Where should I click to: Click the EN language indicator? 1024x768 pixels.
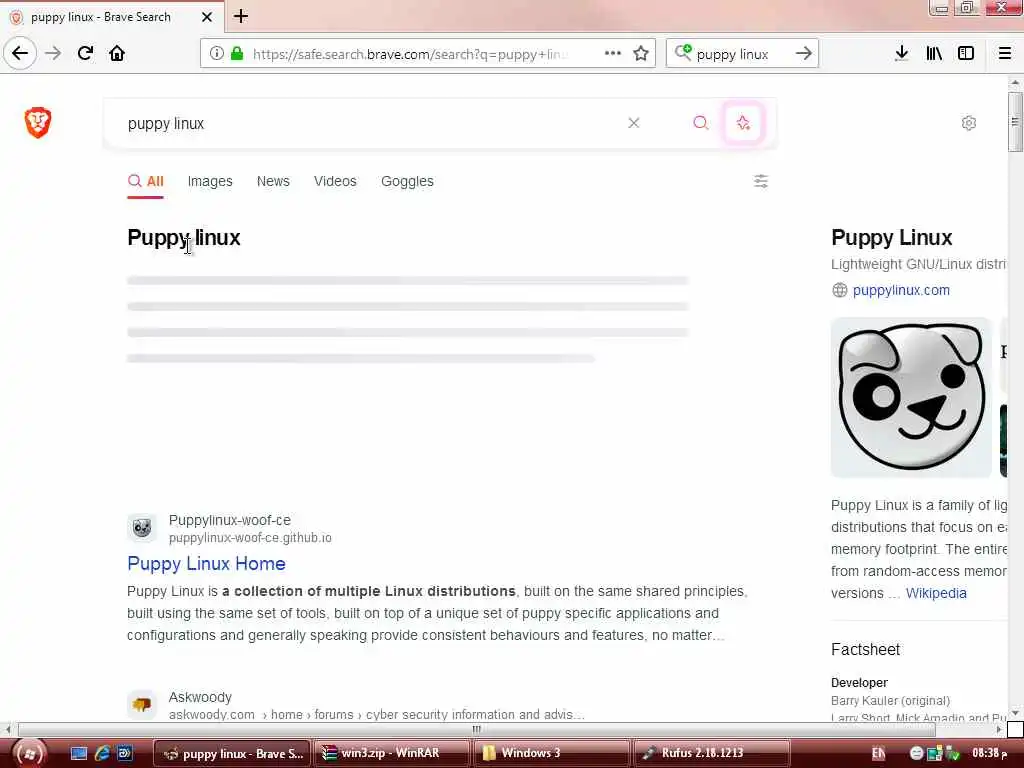(x=878, y=753)
